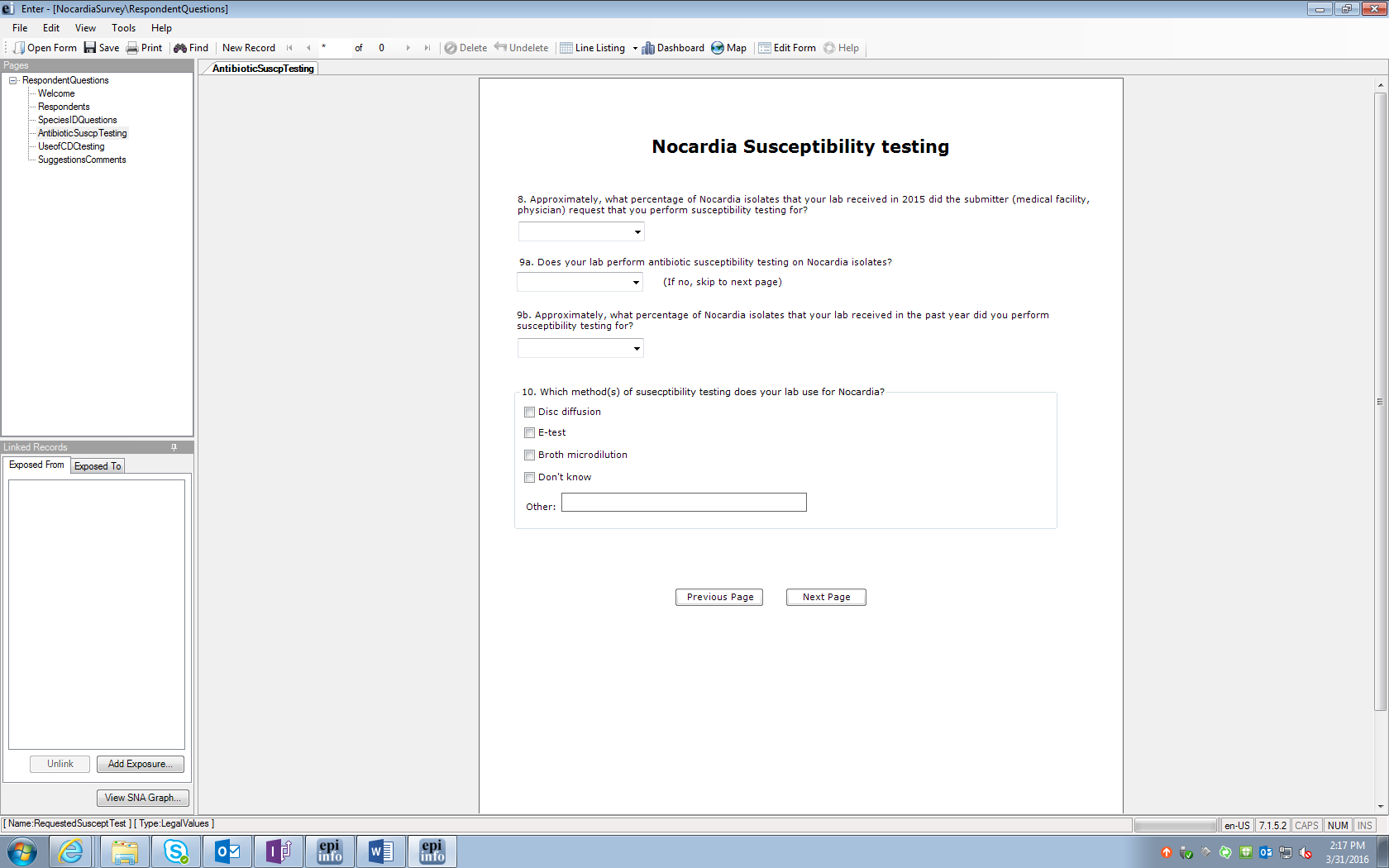The image size is (1389, 868).
Task: Open the Tools menu
Action: tap(124, 28)
